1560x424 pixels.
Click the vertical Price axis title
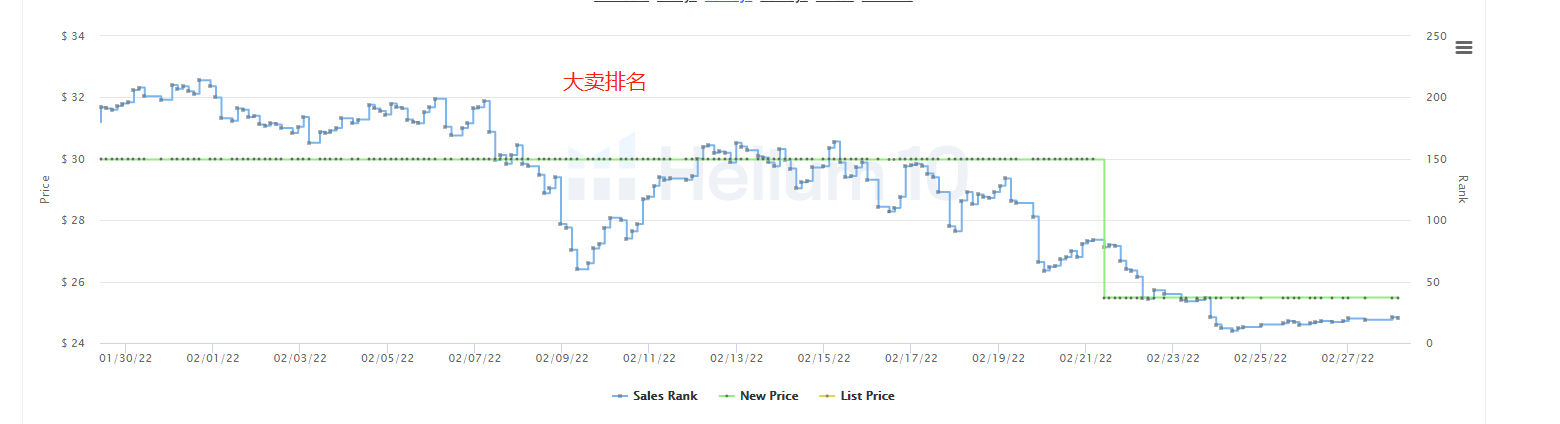click(x=44, y=190)
